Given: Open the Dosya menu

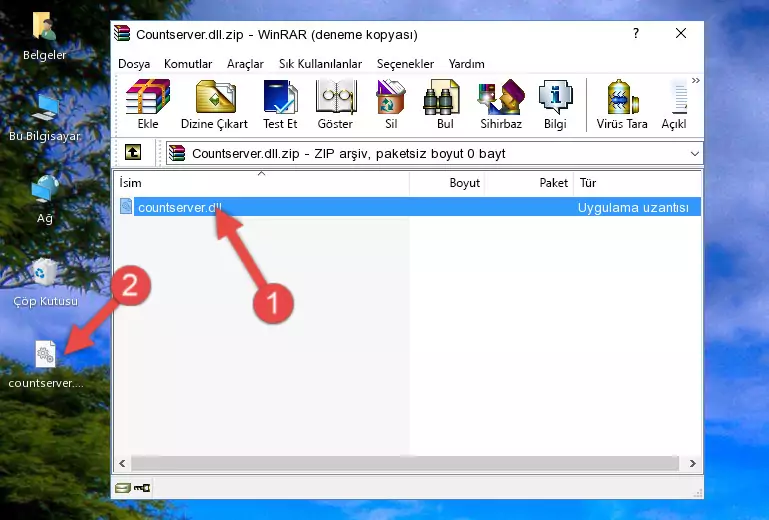Looking at the screenshot, I should [134, 64].
